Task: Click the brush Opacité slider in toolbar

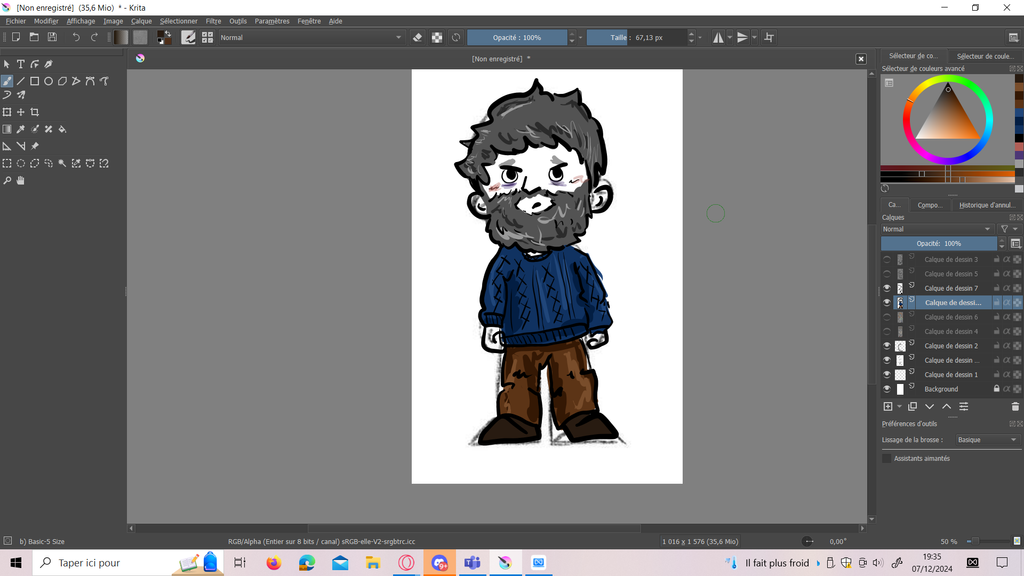Action: (516, 38)
